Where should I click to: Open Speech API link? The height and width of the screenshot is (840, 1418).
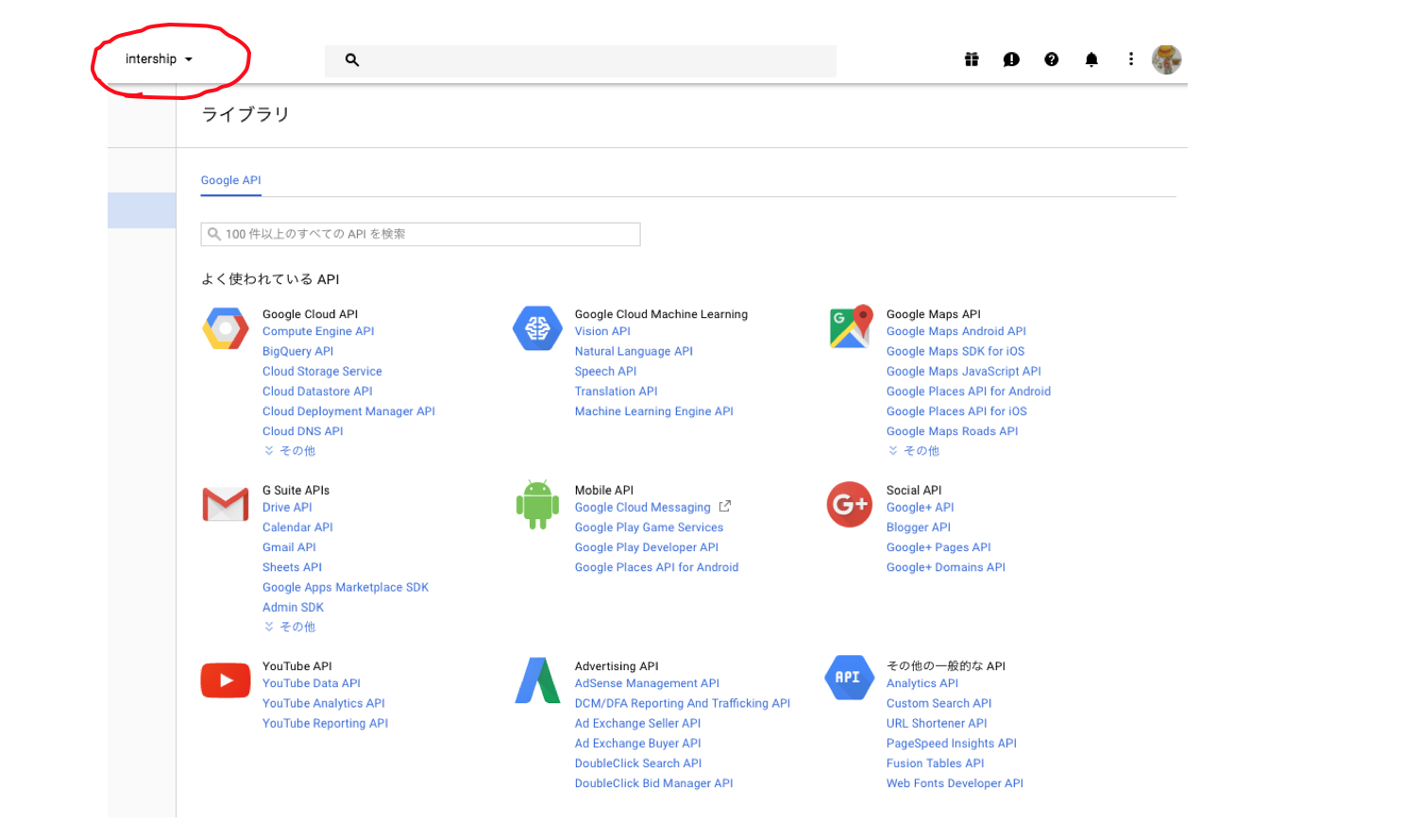(605, 372)
